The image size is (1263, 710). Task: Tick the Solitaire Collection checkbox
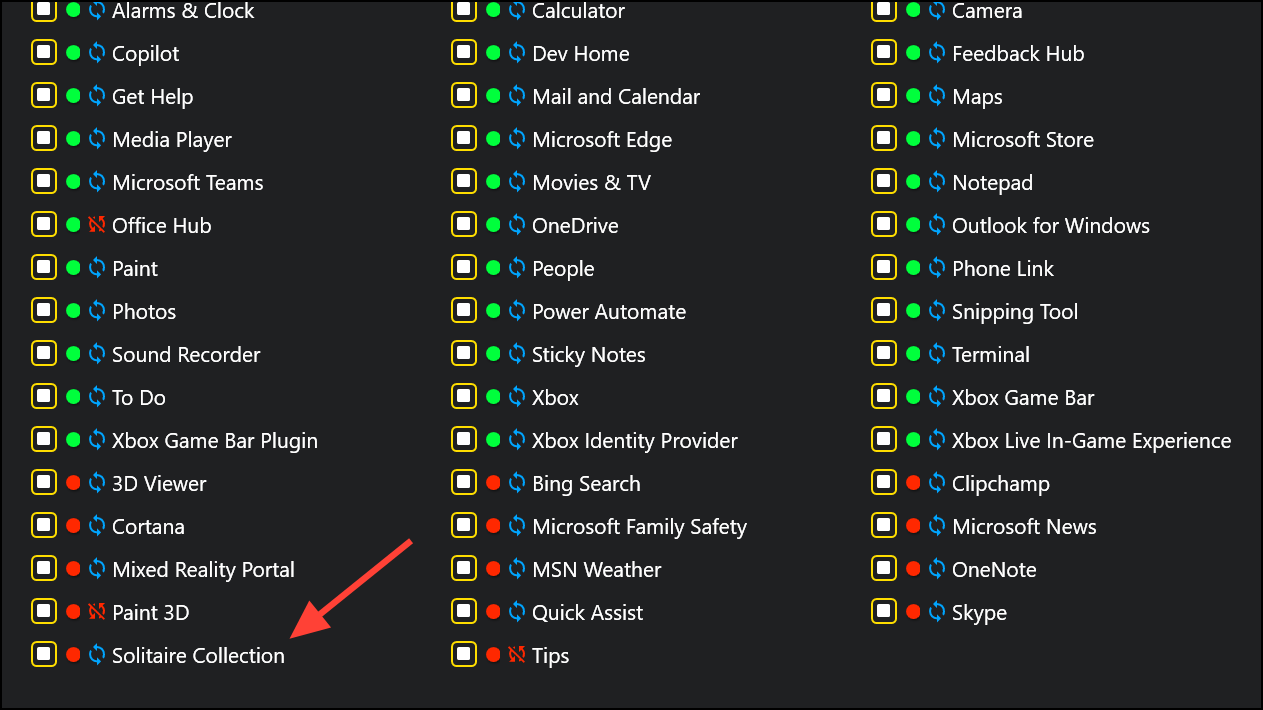[x=44, y=655]
